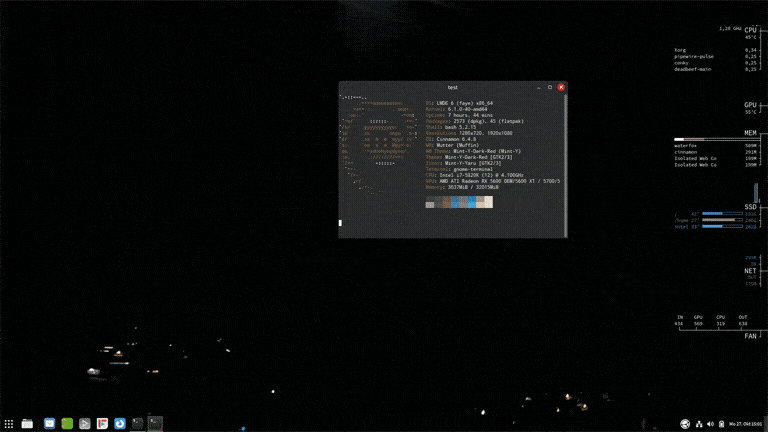Open the file manager from the panel
This screenshot has width=768, height=432.
click(27, 424)
